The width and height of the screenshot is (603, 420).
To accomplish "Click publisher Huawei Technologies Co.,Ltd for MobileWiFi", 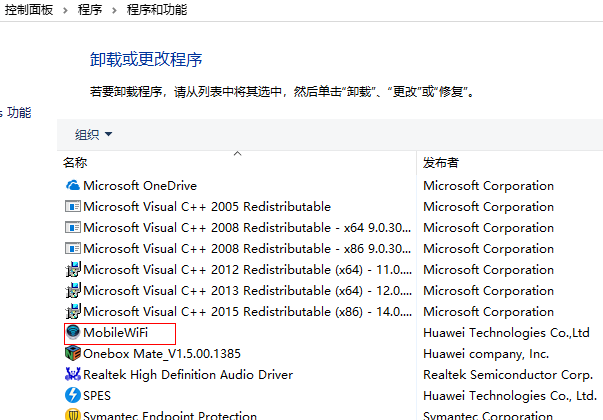I will 506,333.
